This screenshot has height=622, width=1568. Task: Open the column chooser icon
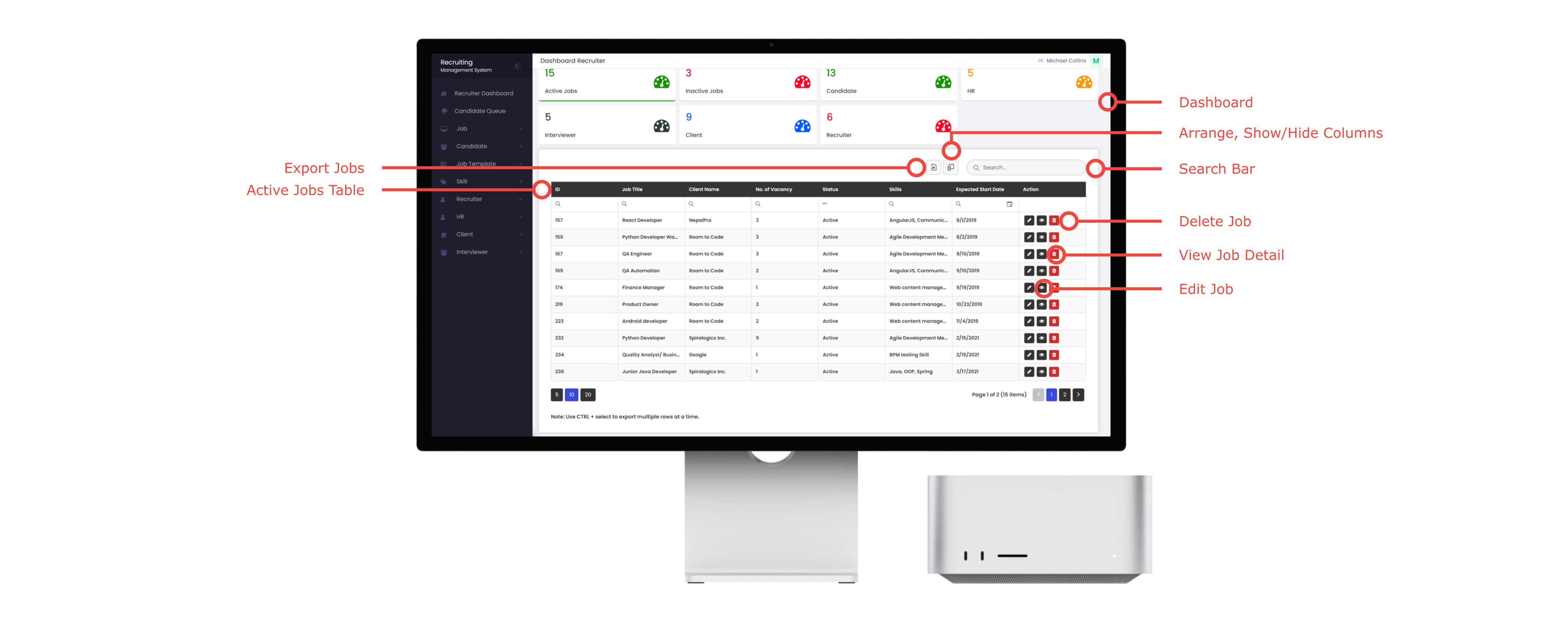950,168
